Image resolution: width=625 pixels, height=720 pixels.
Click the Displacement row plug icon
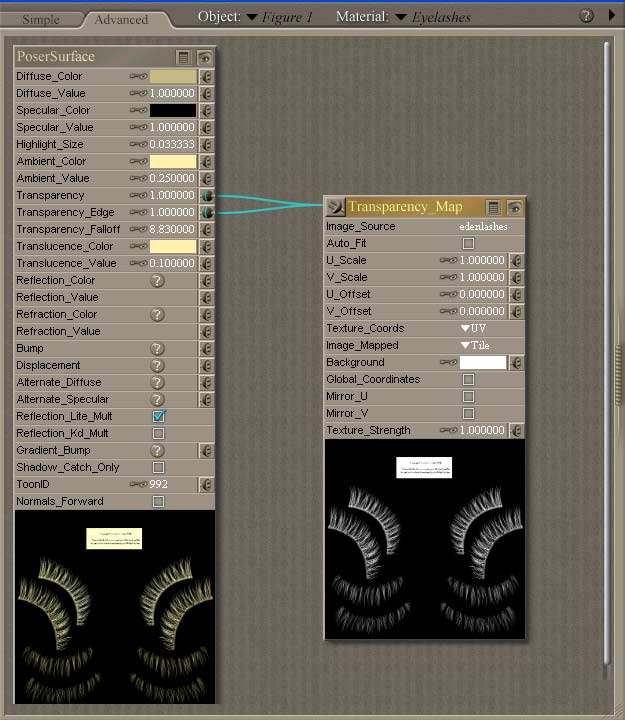(x=207, y=366)
